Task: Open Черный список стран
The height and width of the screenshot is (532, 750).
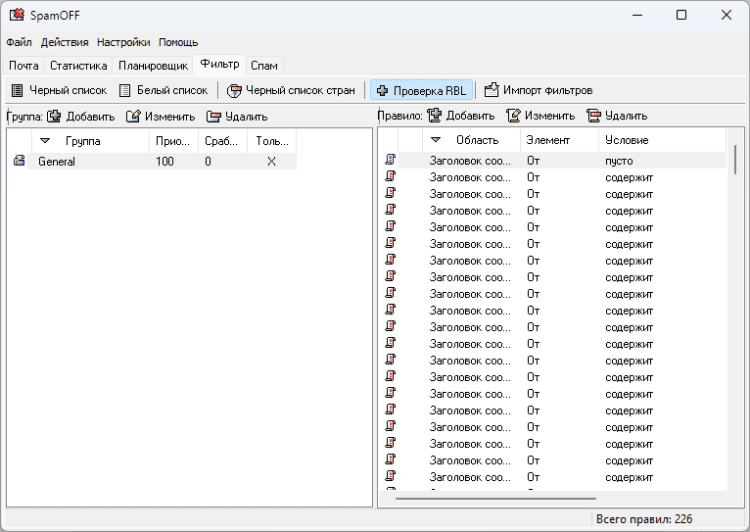Action: 291,90
